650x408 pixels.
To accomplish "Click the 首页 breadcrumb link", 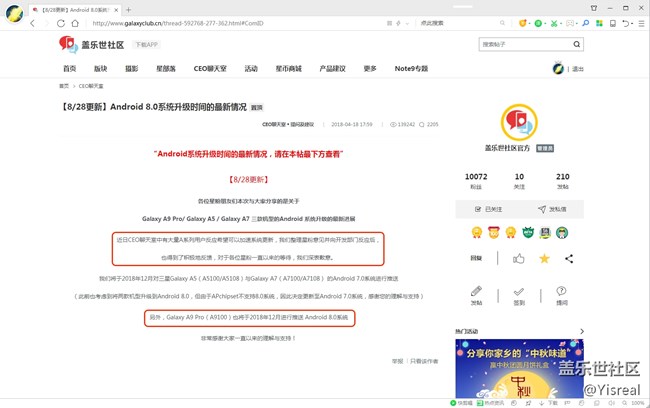I will 64,86.
